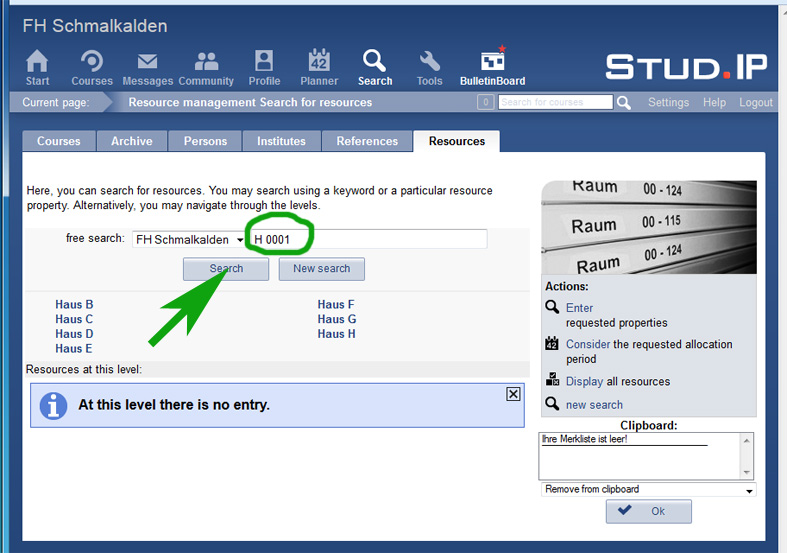This screenshot has width=787, height=553.
Task: Click the new search action link
Action: tap(594, 404)
